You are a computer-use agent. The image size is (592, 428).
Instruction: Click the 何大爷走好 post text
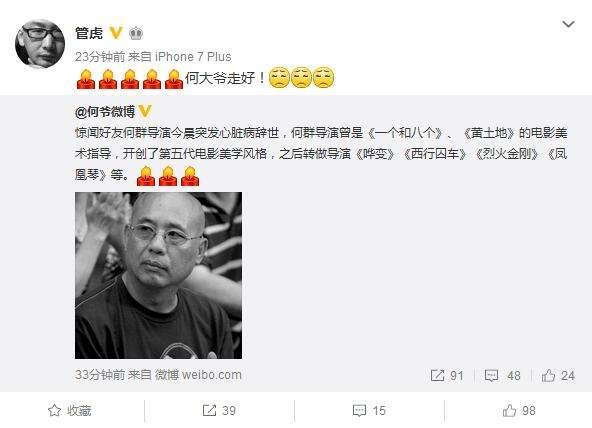225,78
